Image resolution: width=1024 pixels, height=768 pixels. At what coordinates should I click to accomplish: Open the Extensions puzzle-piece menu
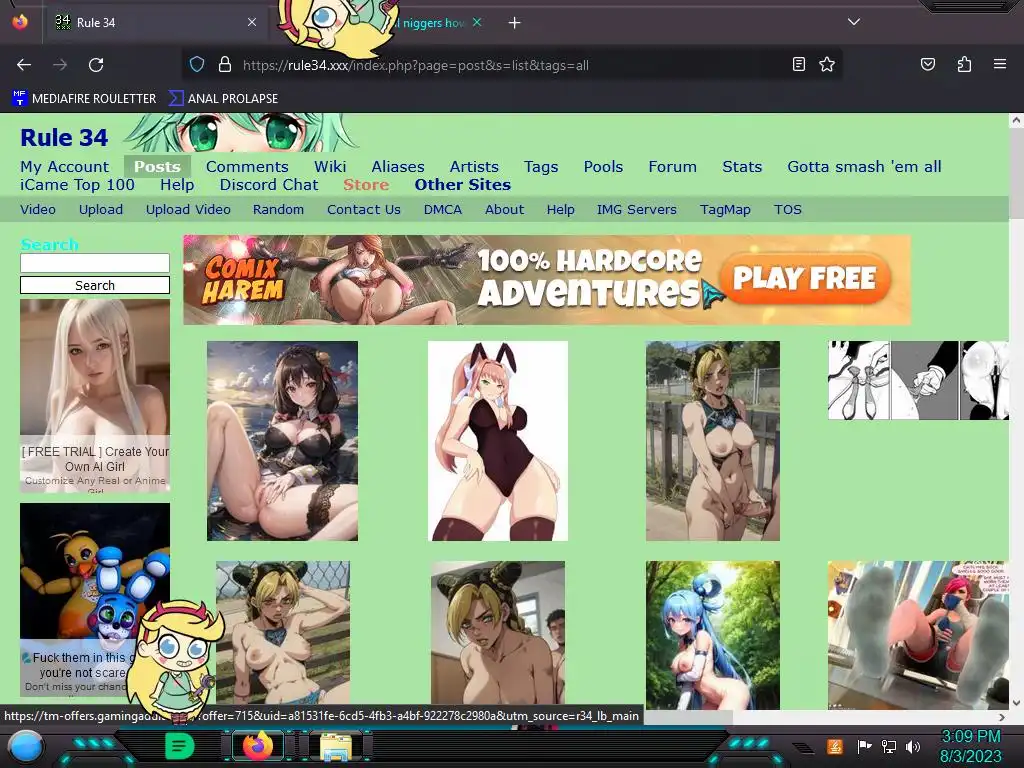pos(964,64)
